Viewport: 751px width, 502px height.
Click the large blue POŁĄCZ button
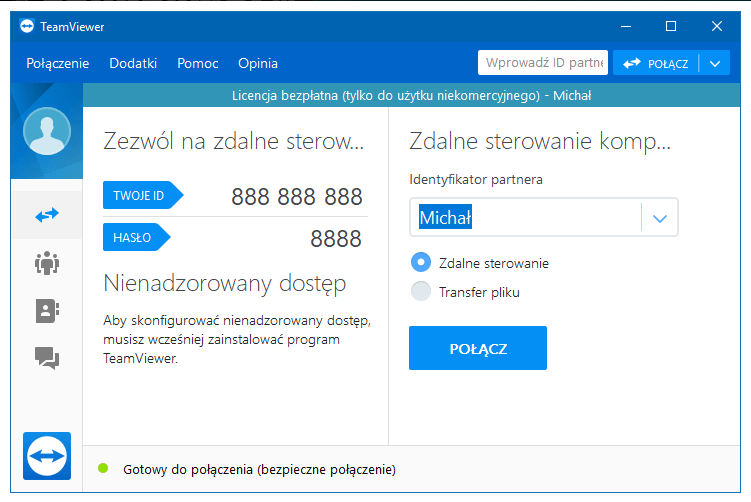(478, 348)
